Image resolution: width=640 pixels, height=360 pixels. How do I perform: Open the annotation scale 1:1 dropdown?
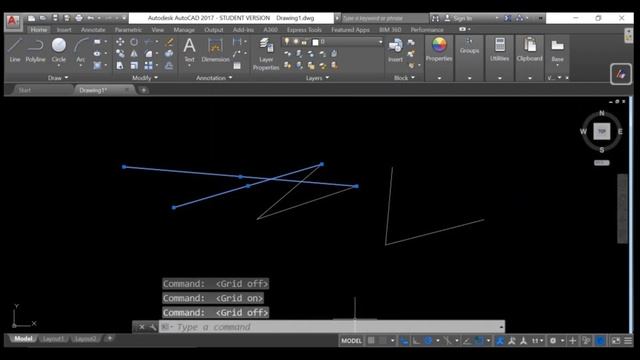click(x=537, y=340)
